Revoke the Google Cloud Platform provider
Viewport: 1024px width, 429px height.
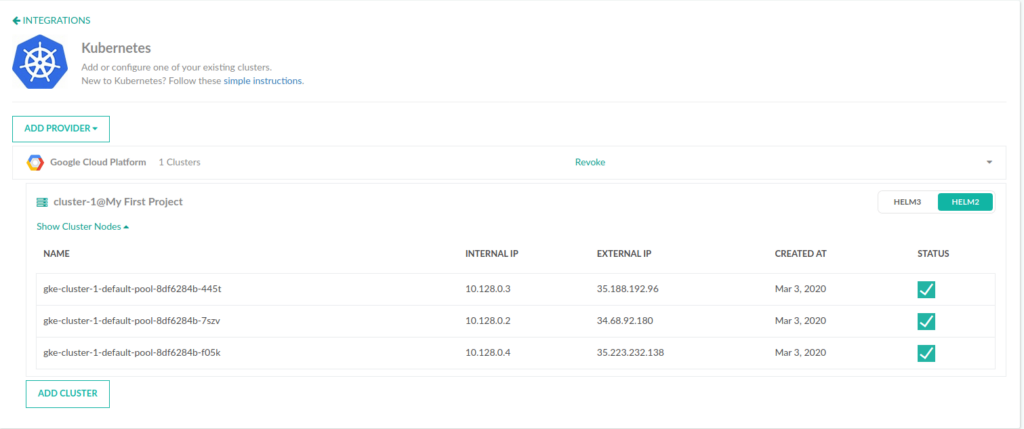[x=589, y=162]
